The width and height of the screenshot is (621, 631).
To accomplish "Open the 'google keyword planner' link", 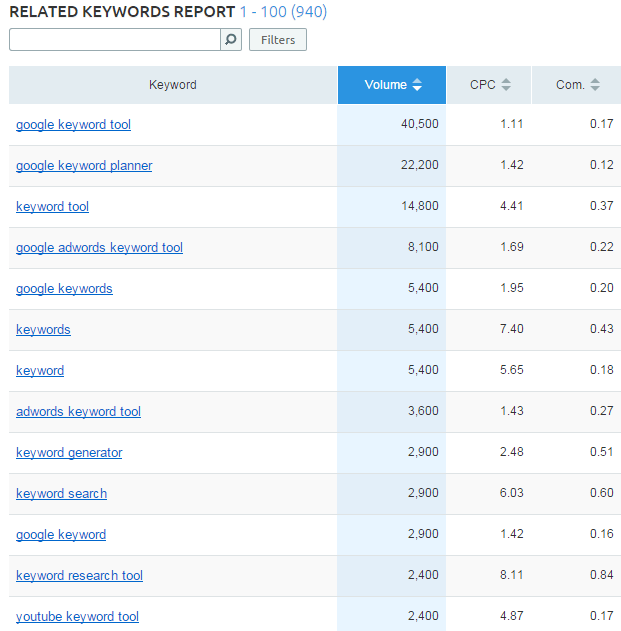I will coord(84,166).
